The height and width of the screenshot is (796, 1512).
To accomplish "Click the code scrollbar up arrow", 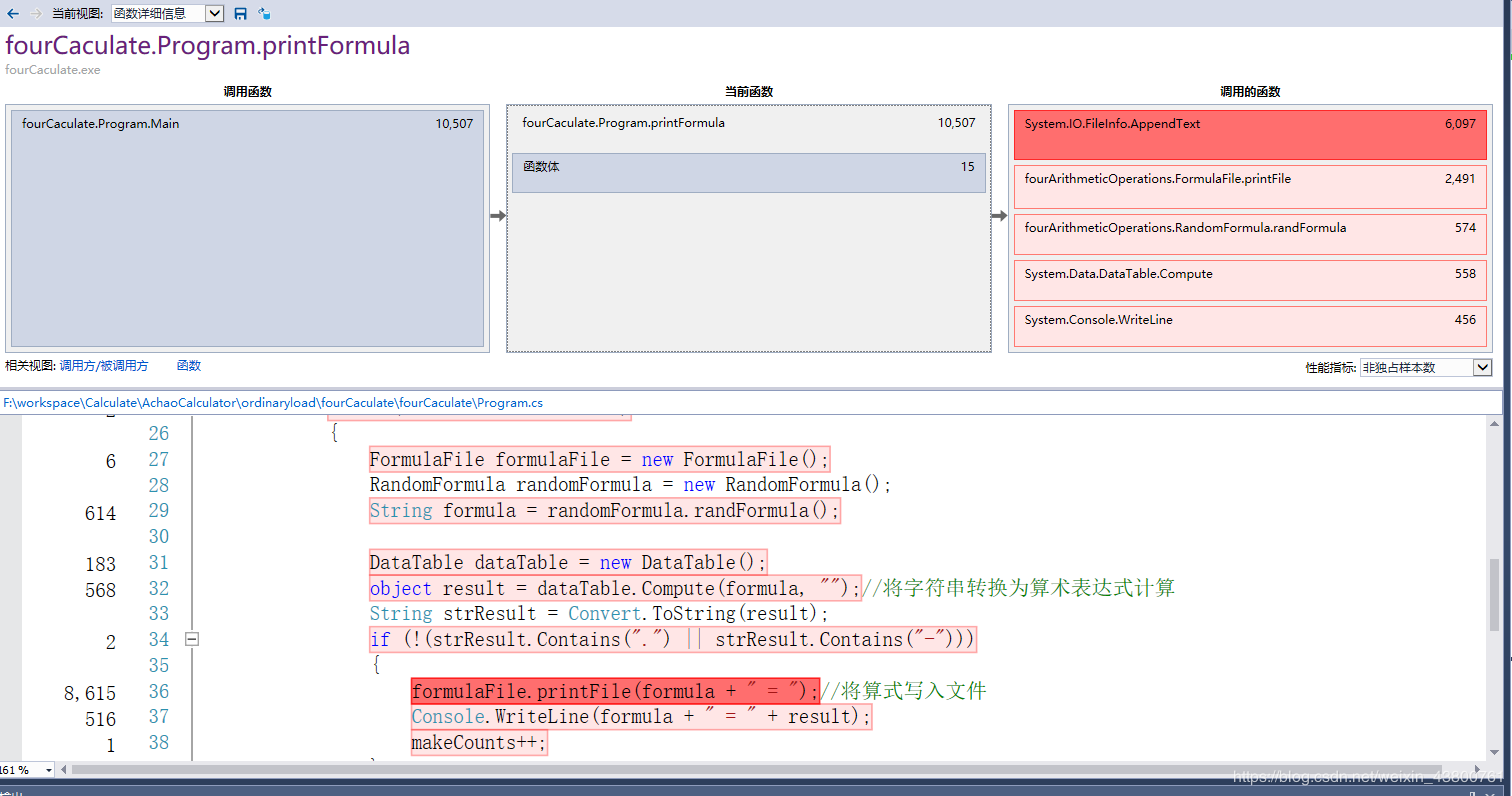I will point(1495,426).
